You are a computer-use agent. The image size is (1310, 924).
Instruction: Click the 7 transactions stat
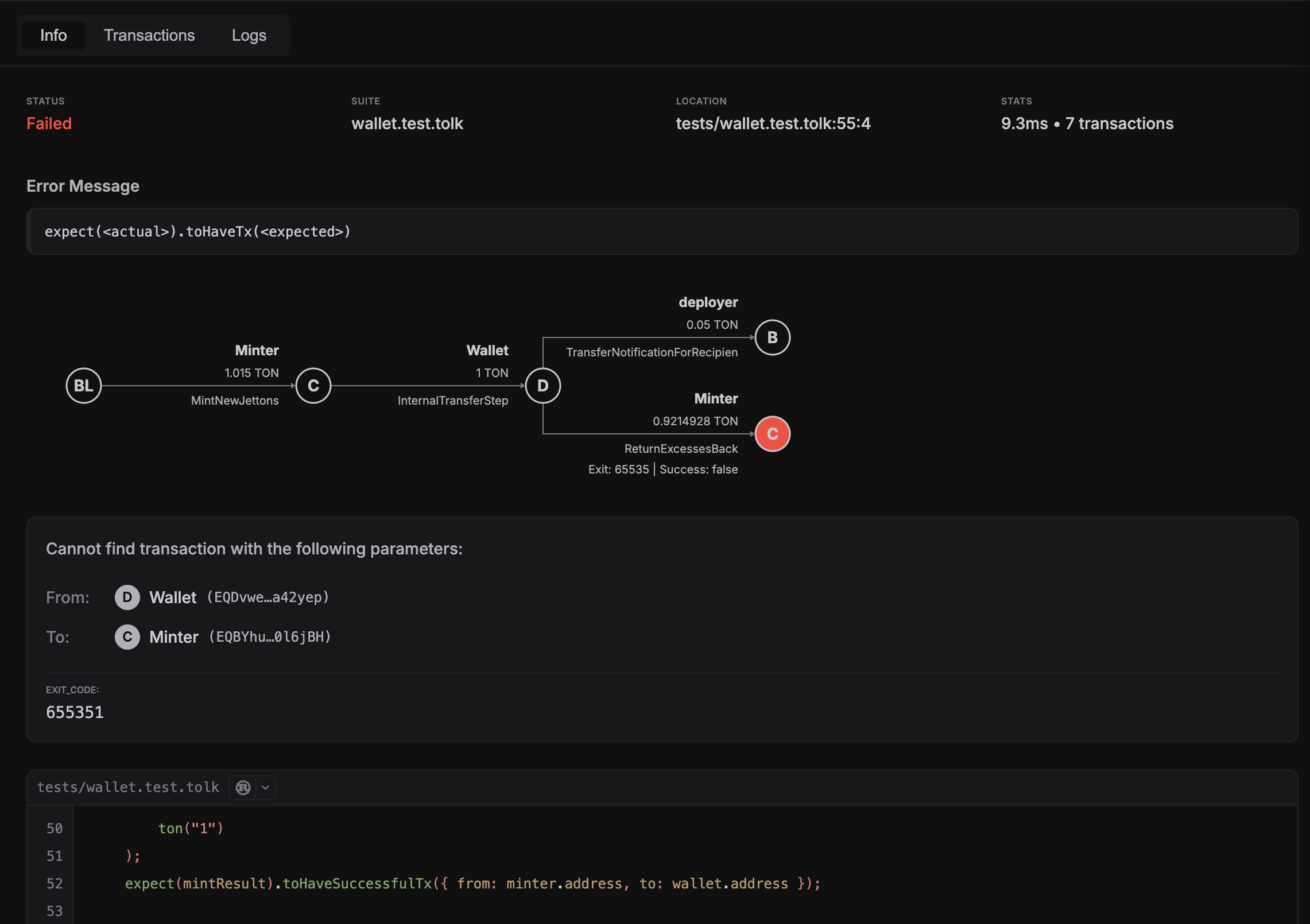(x=1119, y=123)
